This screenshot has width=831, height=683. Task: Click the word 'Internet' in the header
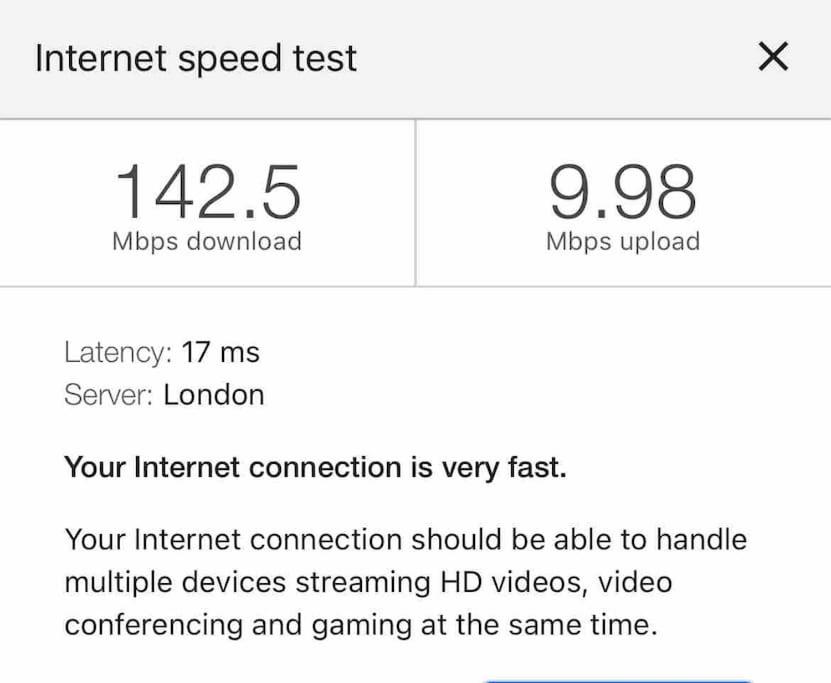tap(101, 57)
